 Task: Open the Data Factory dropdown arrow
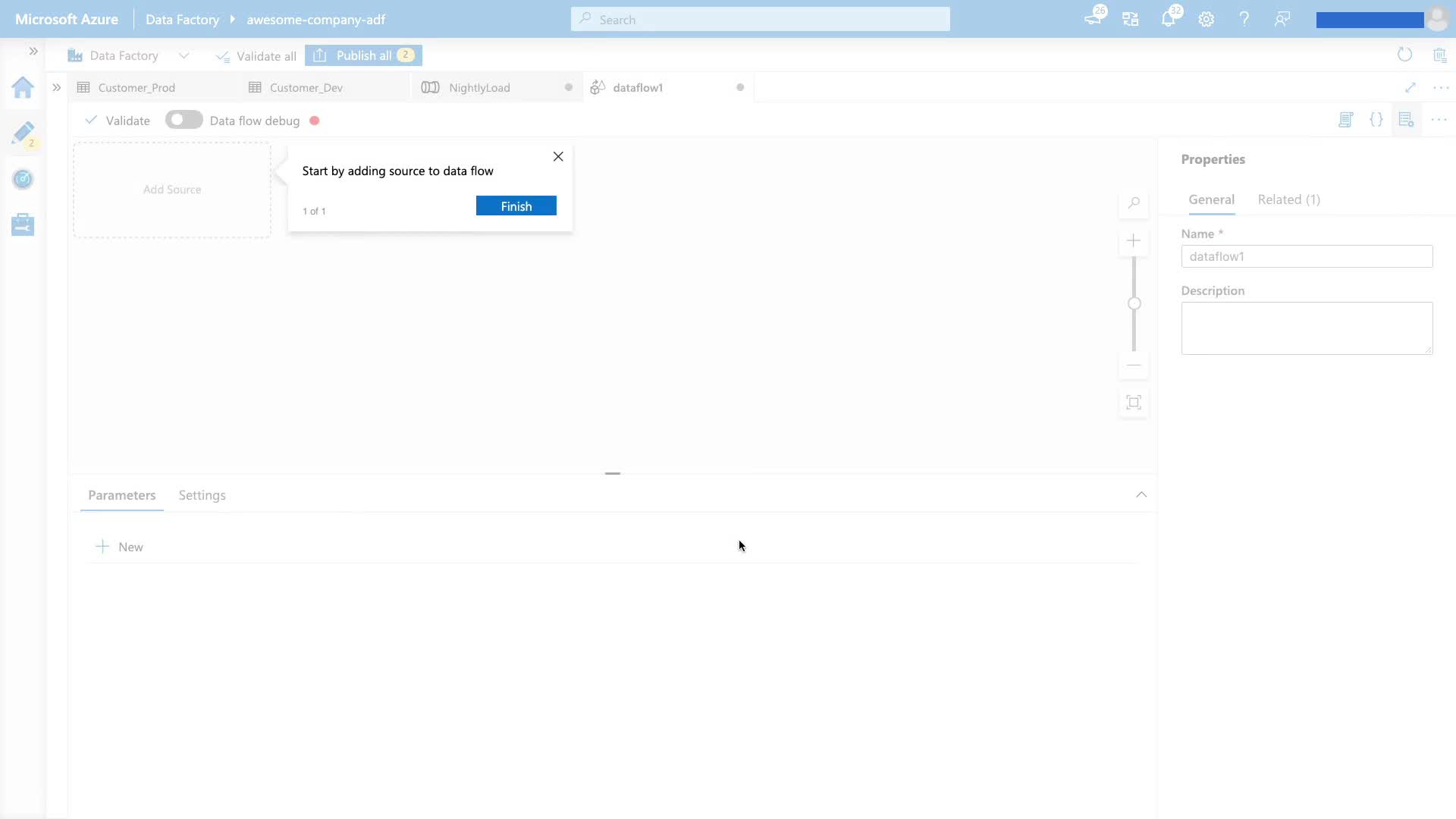(x=184, y=55)
